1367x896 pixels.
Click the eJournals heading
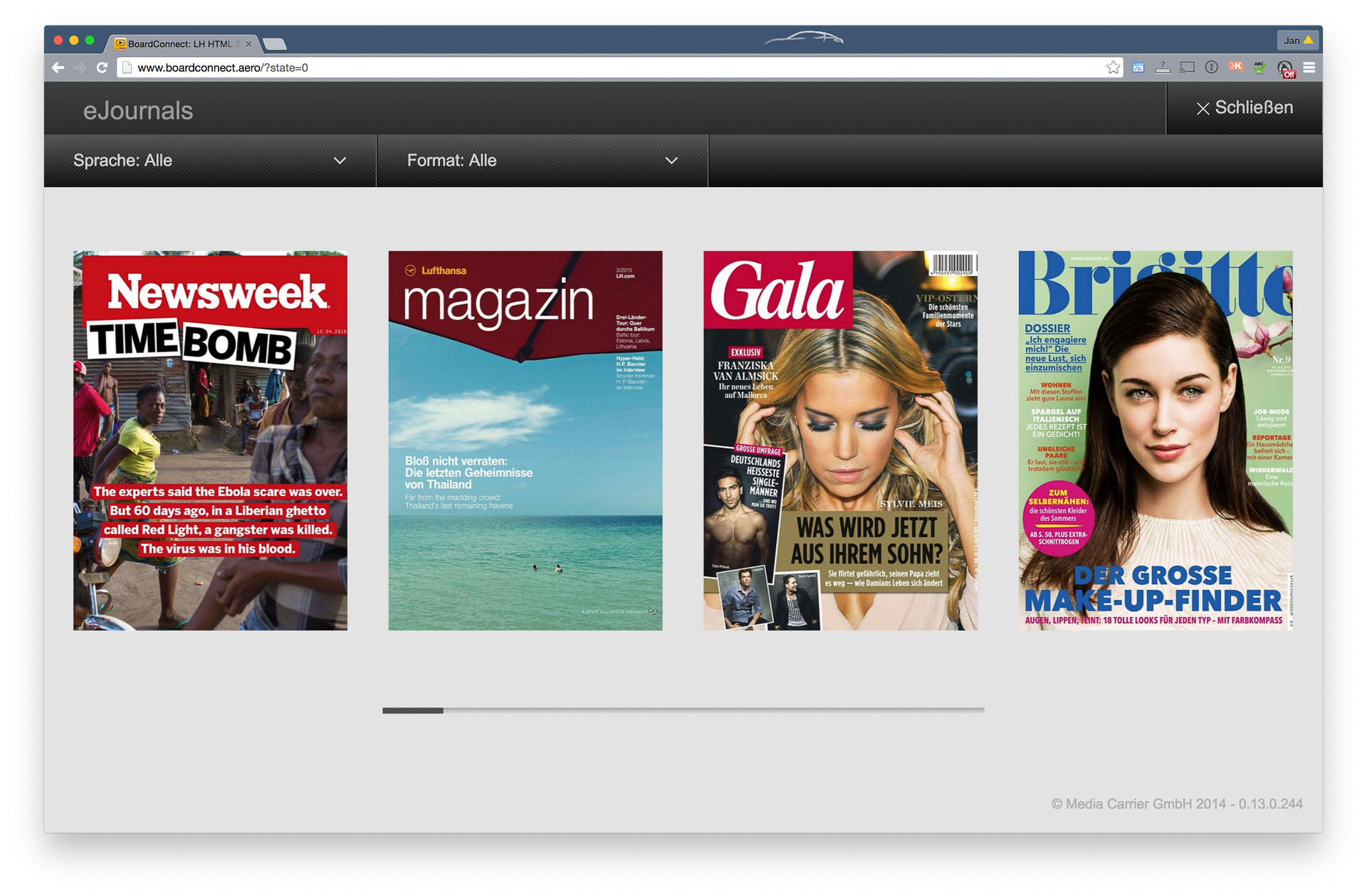click(x=138, y=110)
